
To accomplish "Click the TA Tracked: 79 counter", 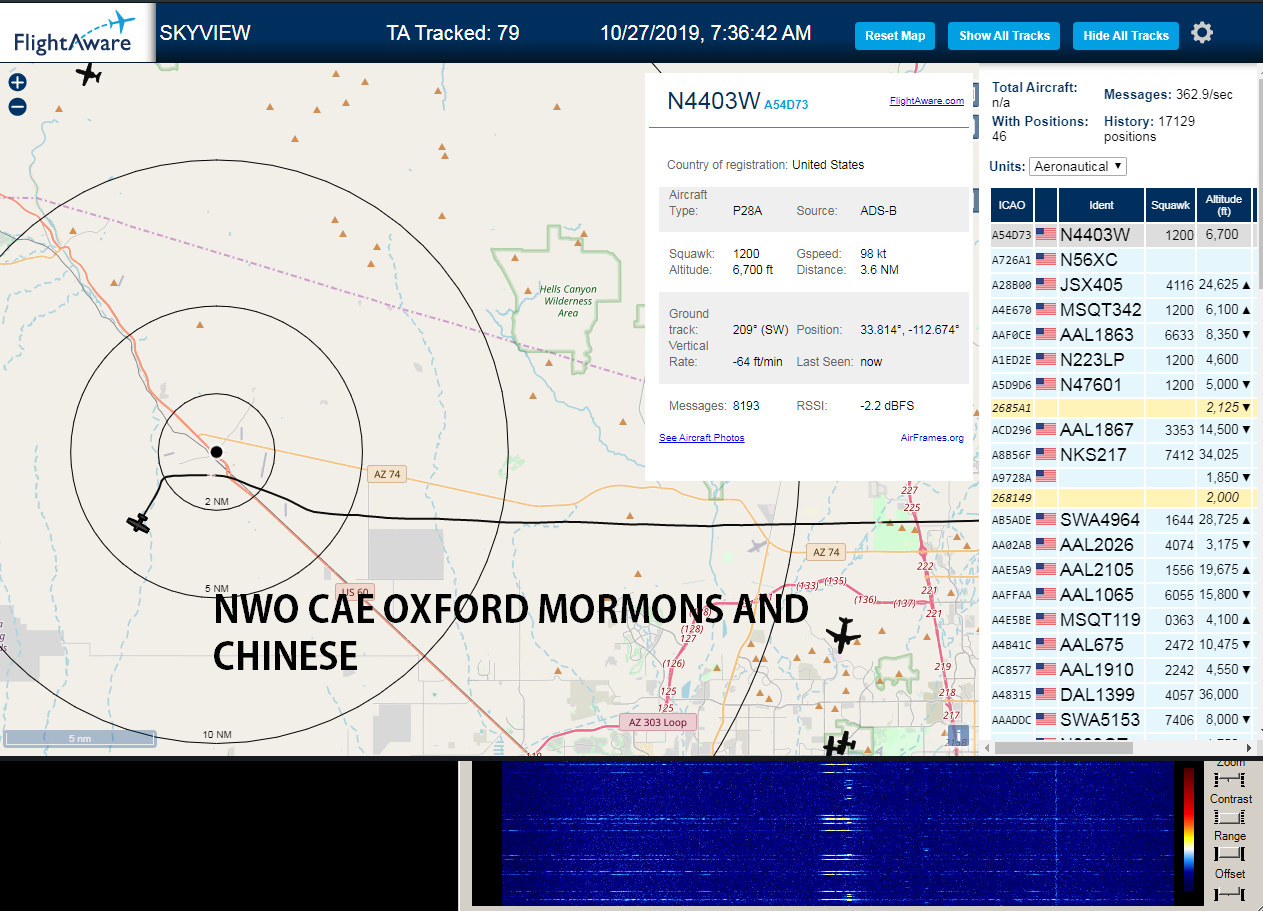I will [453, 33].
